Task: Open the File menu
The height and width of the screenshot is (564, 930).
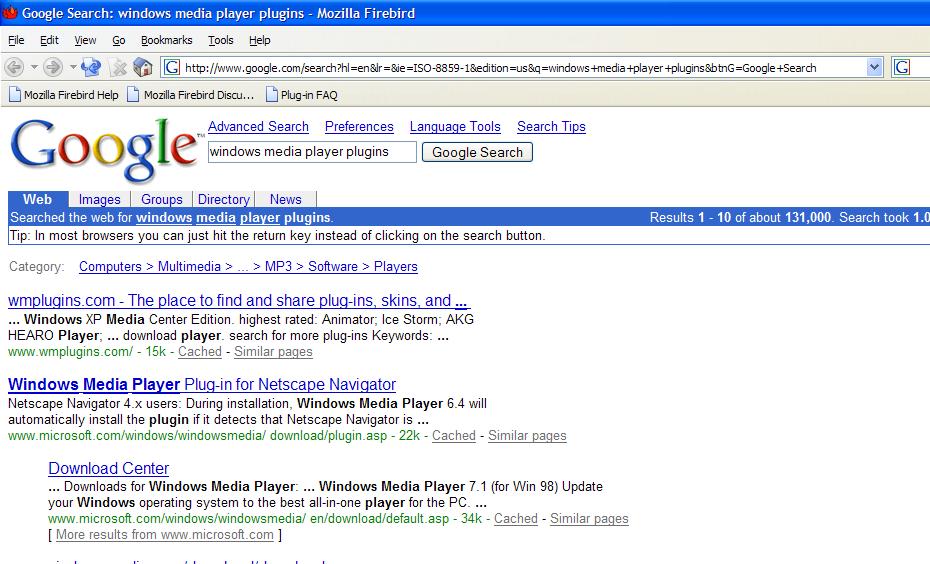Action: coord(16,40)
